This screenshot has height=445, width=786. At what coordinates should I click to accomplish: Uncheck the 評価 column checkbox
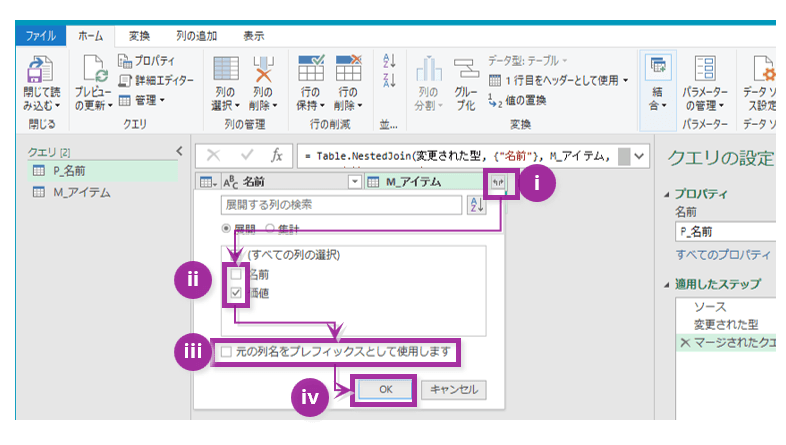coord(235,293)
